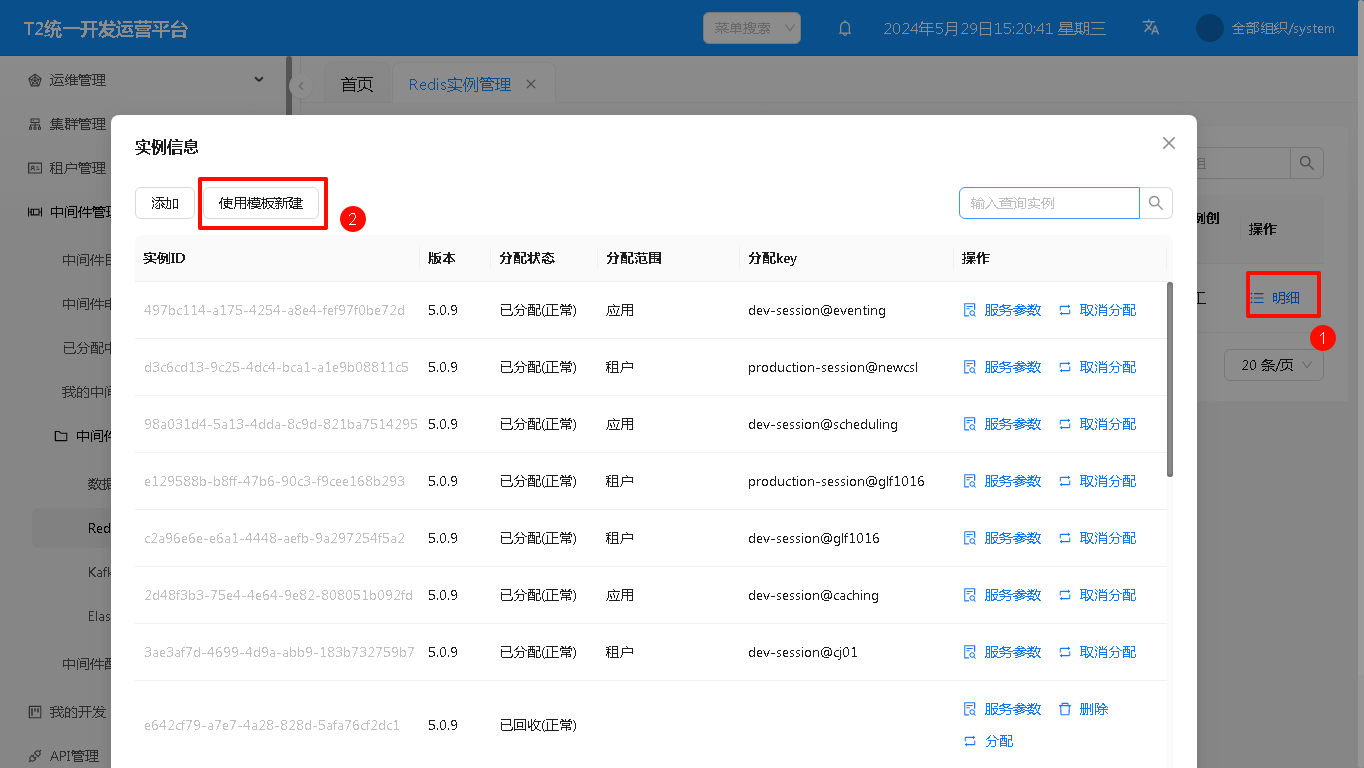Click the 输入查询实例 search field
The width and height of the screenshot is (1364, 768).
click(1049, 203)
